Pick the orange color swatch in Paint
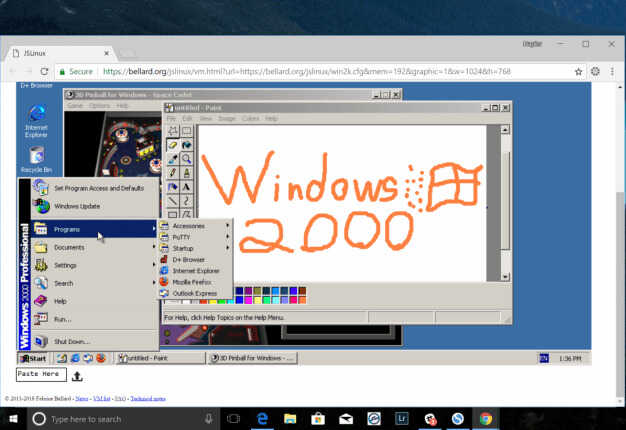The image size is (626, 430). tap(302, 300)
